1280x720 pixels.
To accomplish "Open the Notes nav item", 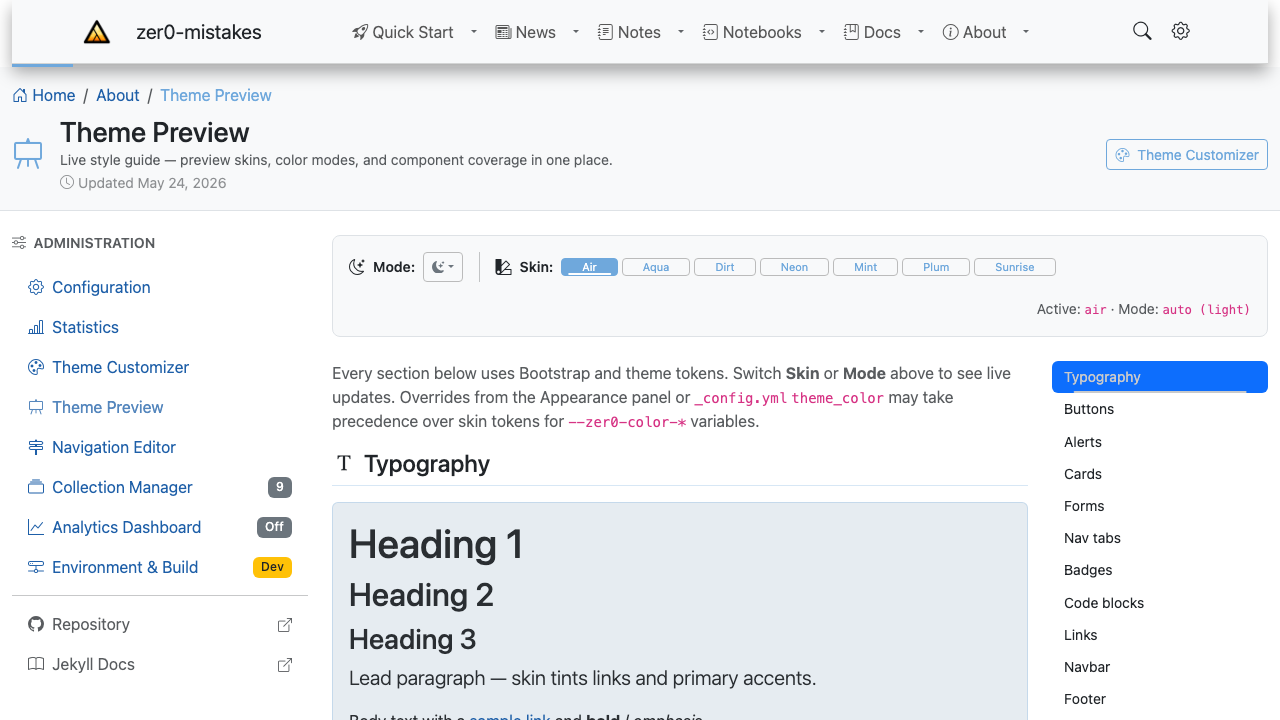I will tap(629, 32).
